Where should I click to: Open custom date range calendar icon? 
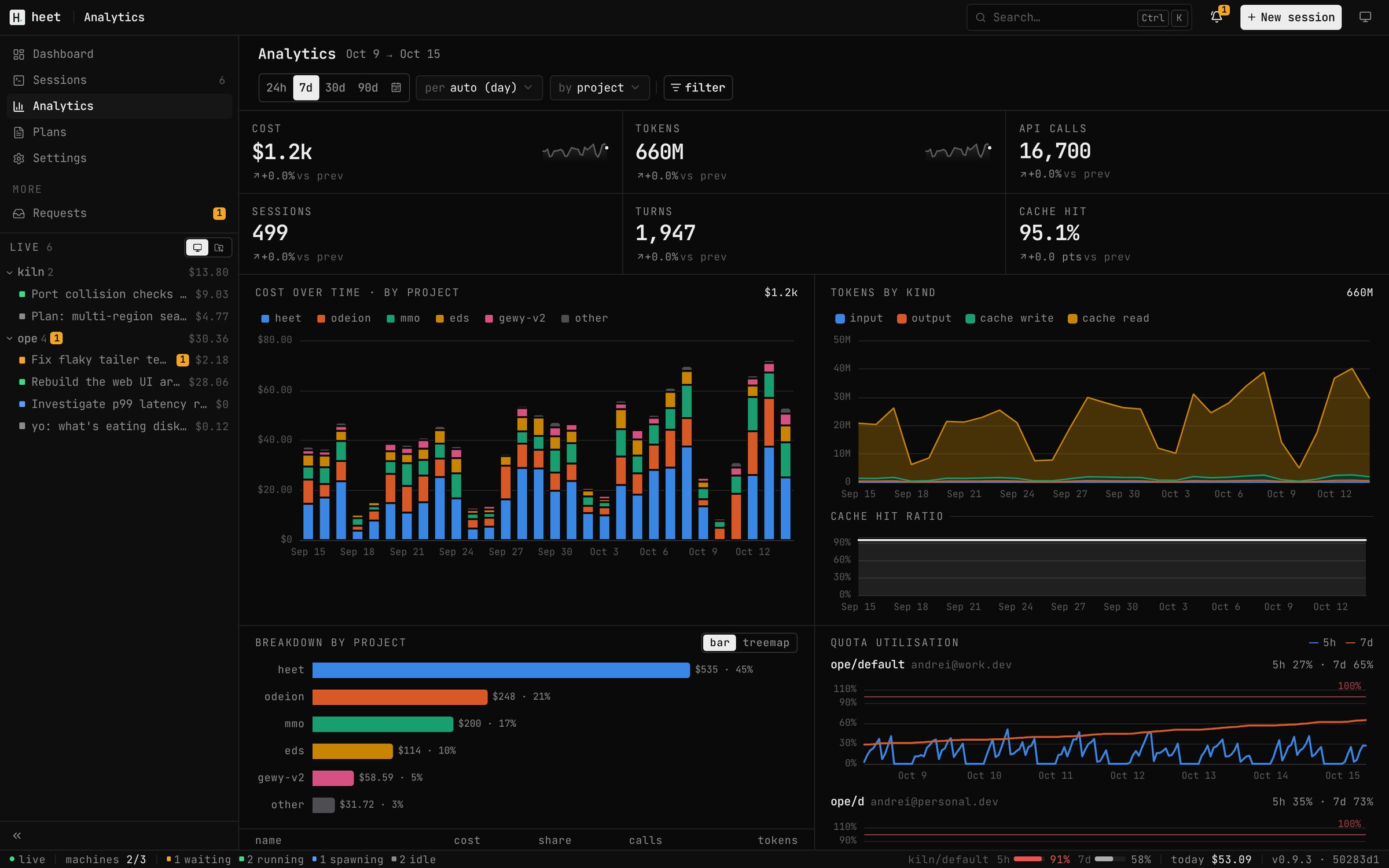point(396,87)
